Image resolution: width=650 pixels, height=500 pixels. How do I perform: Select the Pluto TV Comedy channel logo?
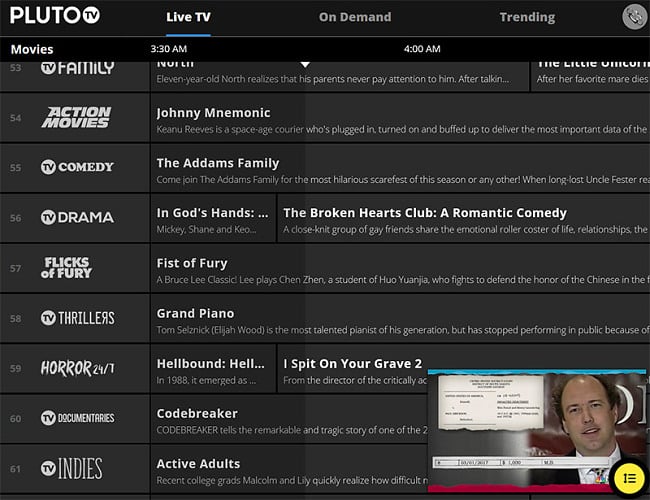[x=77, y=167]
